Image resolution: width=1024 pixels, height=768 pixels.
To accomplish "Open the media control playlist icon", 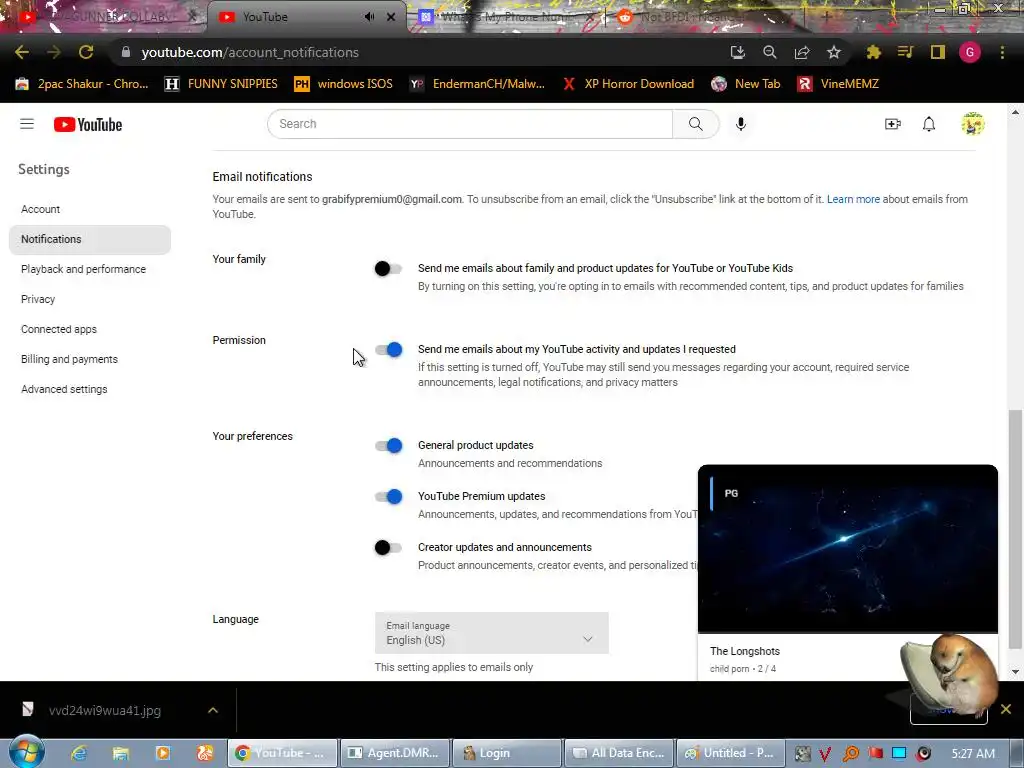I will tap(905, 52).
